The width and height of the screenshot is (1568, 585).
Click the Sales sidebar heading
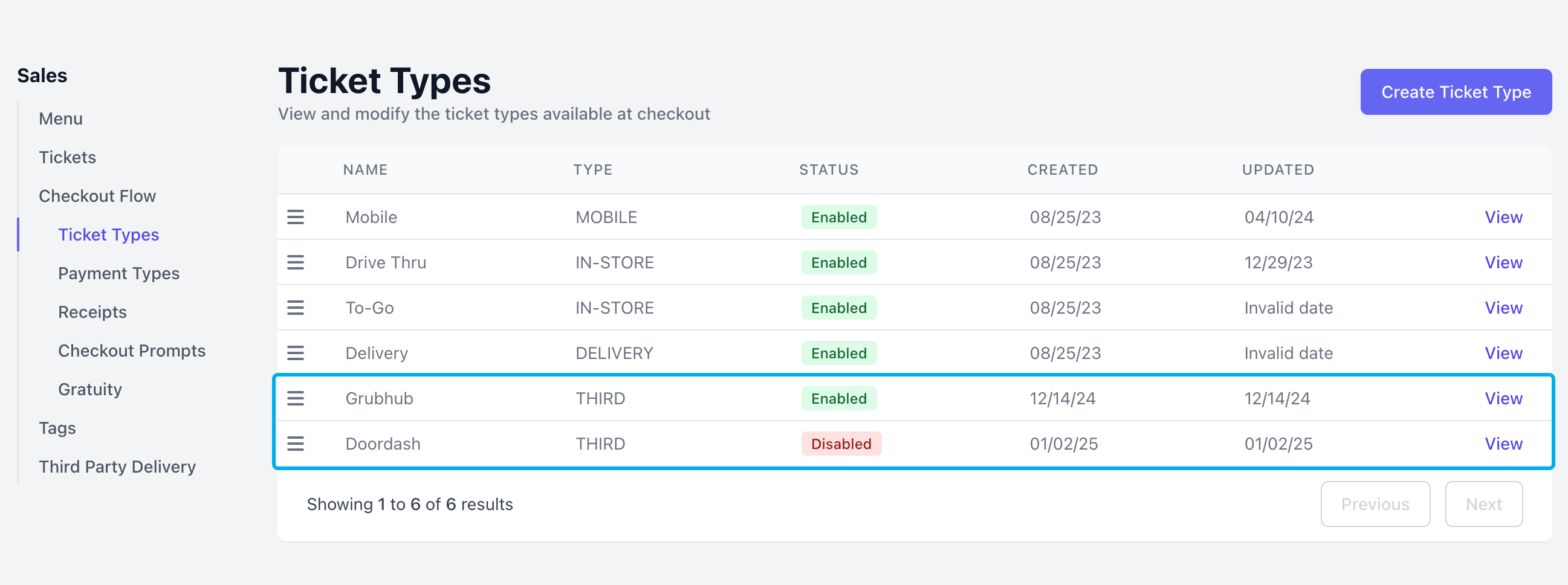[x=42, y=76]
